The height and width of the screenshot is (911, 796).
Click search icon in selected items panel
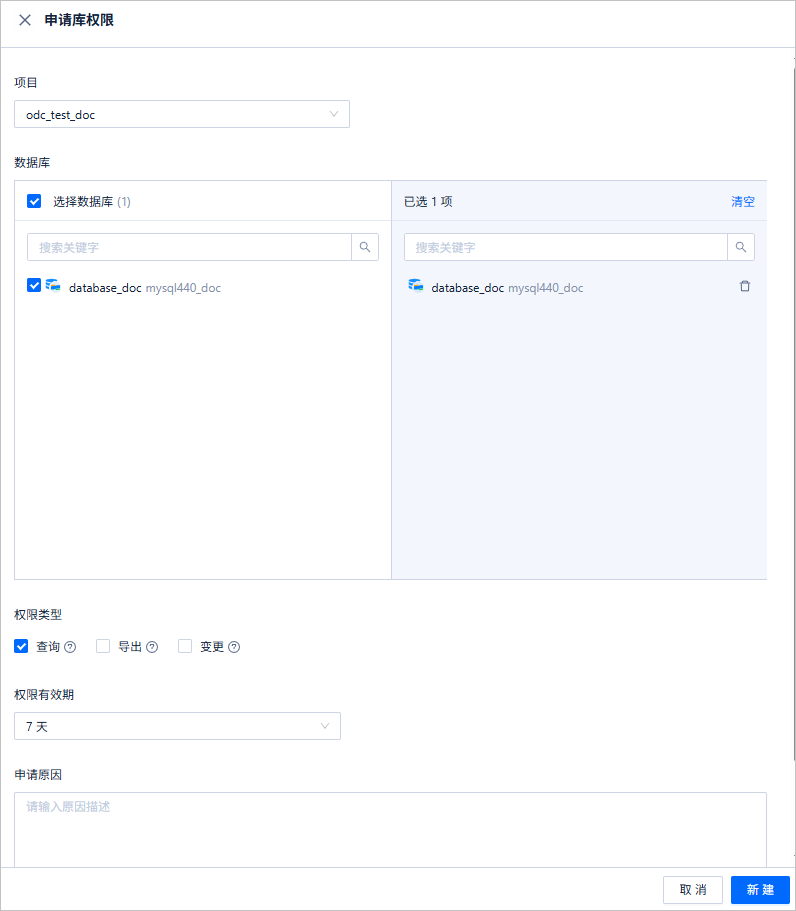click(741, 247)
